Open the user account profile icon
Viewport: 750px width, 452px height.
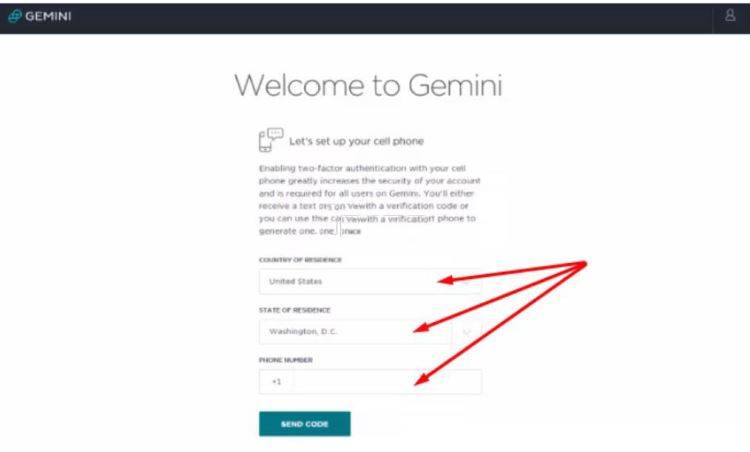click(730, 15)
